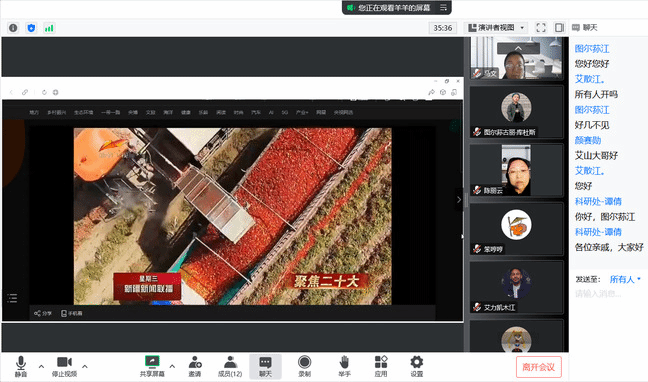Expand audio options arrow beside 静音

41,366
